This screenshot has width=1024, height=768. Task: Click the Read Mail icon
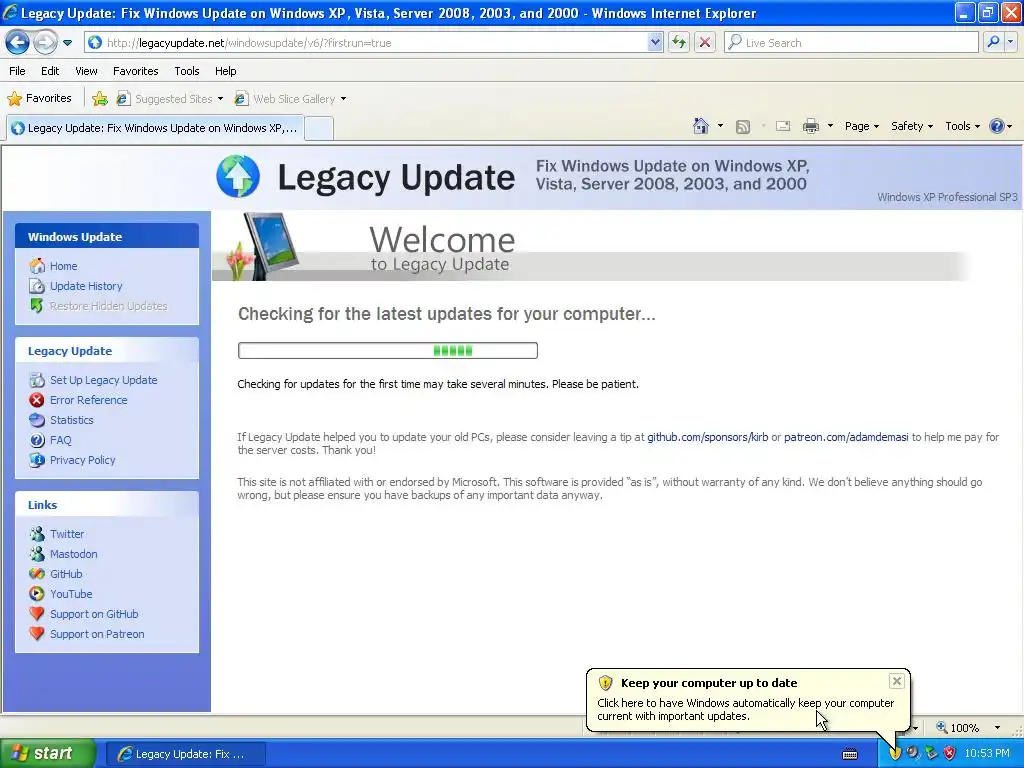tap(783, 126)
